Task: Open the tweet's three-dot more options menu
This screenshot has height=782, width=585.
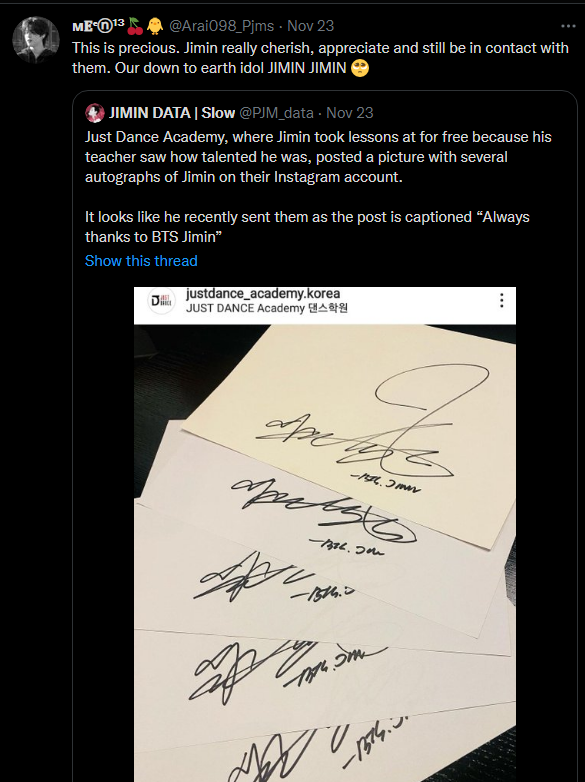Action: [x=568, y=26]
